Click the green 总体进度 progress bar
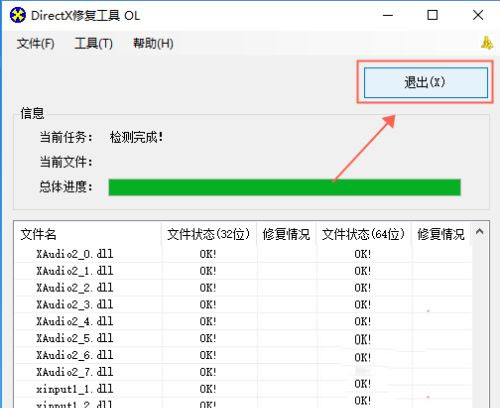 coord(284,187)
